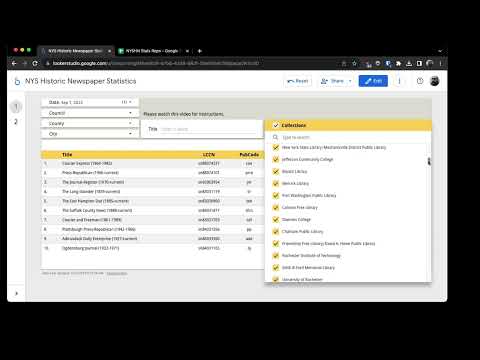The width and height of the screenshot is (480, 360).
Task: Reload the page with refresh icon
Action: click(x=35, y=63)
